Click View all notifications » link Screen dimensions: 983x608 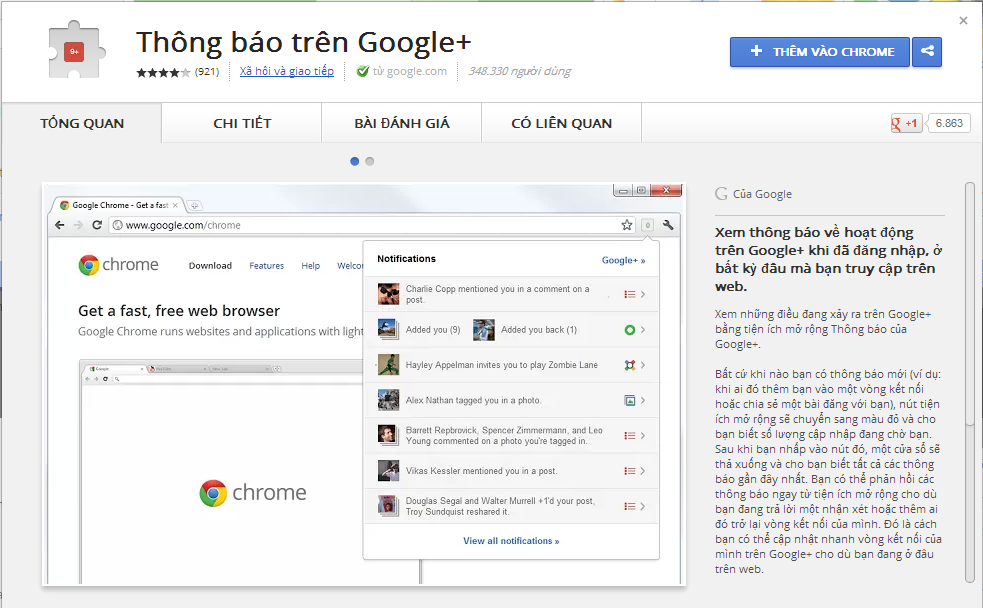pos(511,541)
